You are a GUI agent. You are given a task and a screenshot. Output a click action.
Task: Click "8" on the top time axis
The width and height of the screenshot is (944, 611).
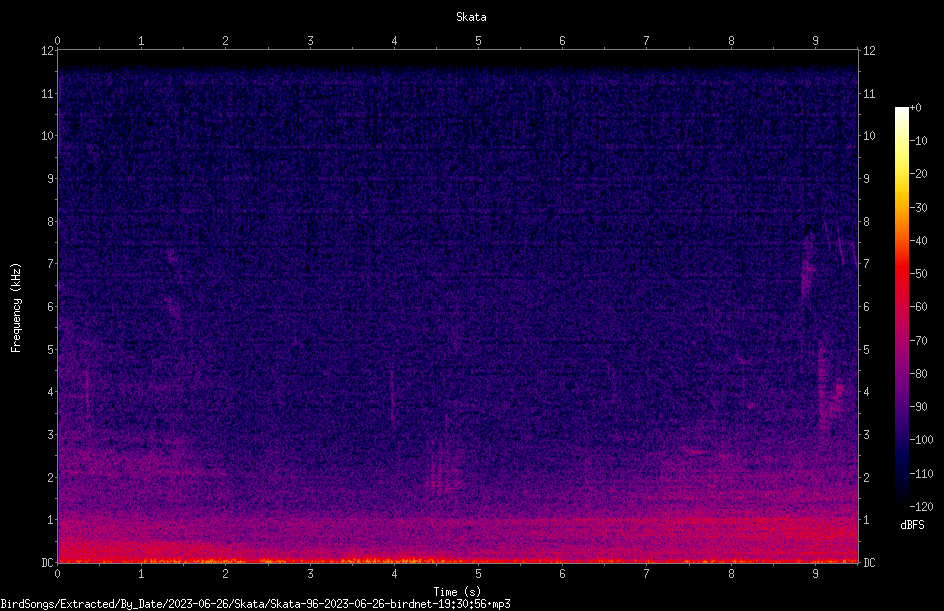(731, 41)
